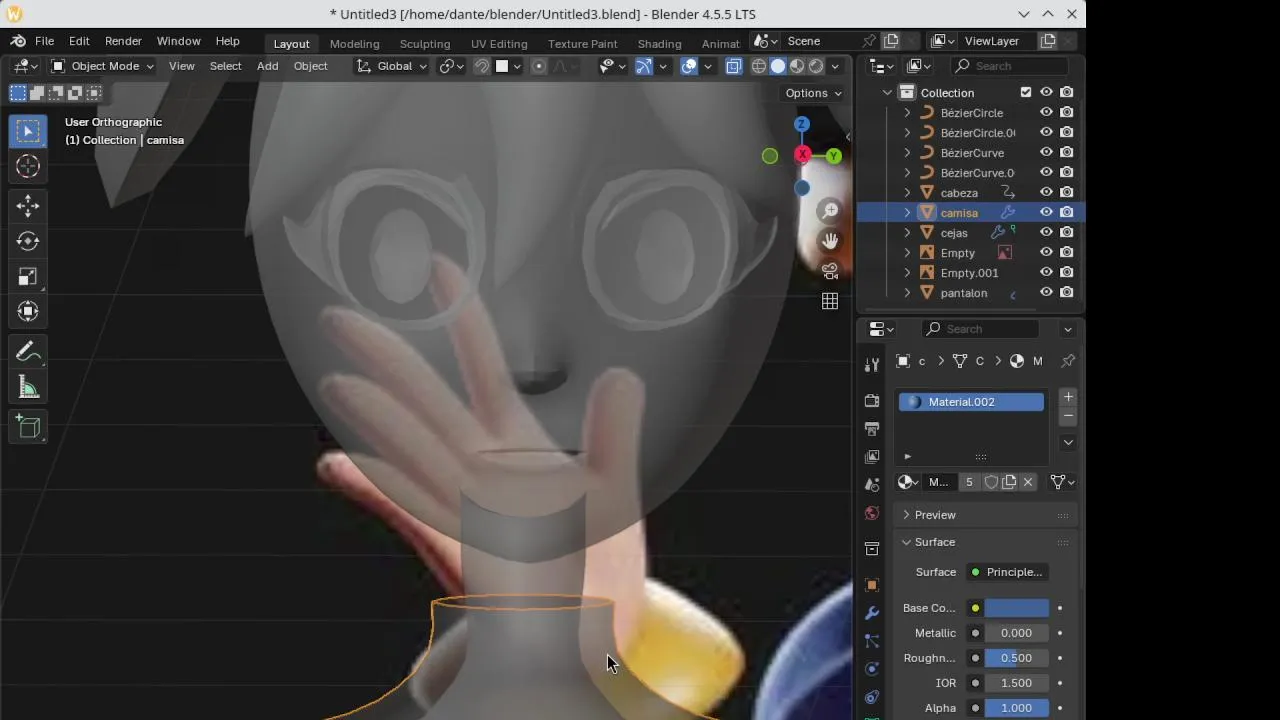Switch orthographic/perspective grid gizmo
This screenshot has width=1280, height=720.
(830, 301)
